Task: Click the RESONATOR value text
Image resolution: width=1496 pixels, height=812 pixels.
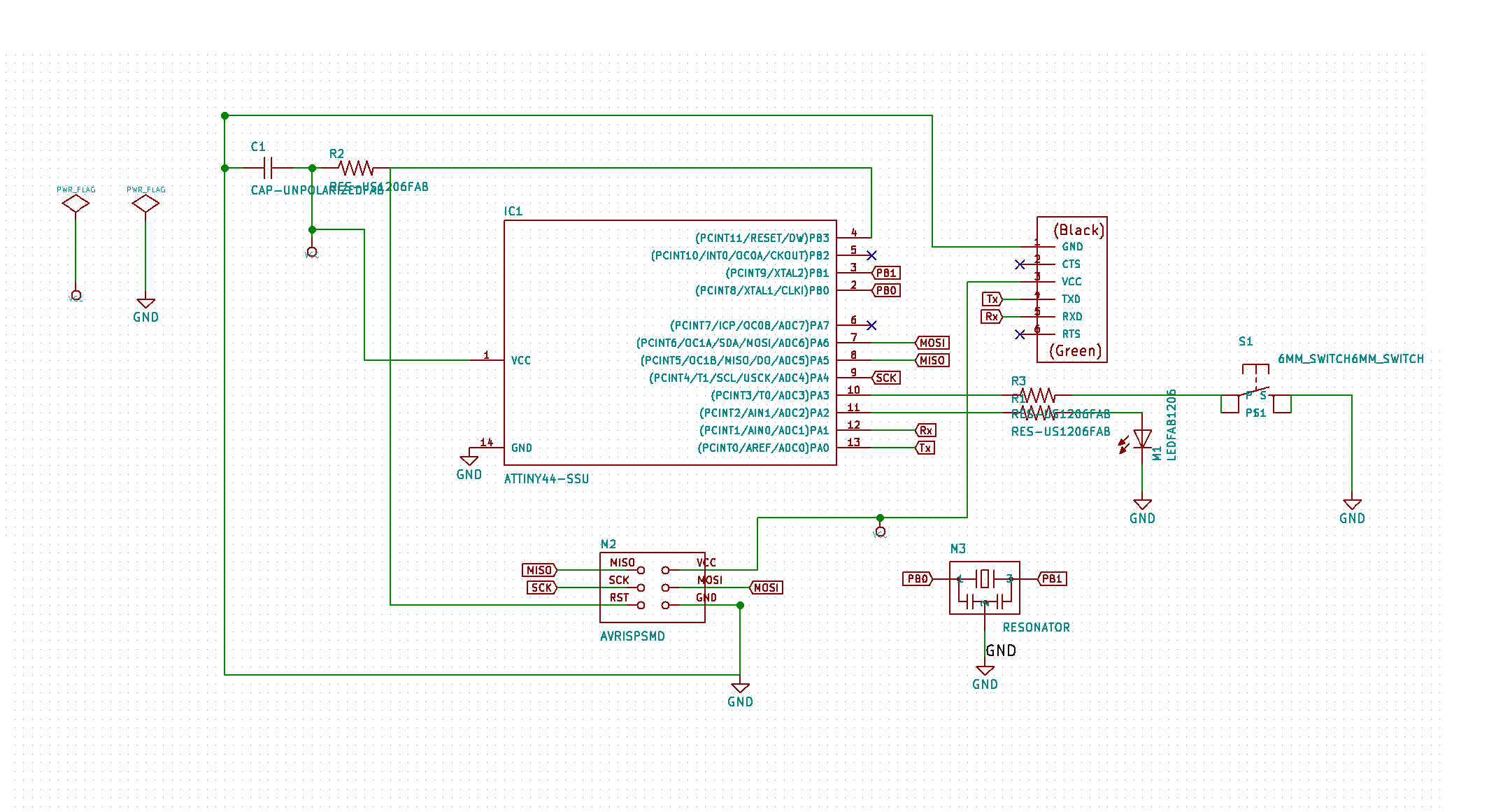Action: [x=1036, y=627]
